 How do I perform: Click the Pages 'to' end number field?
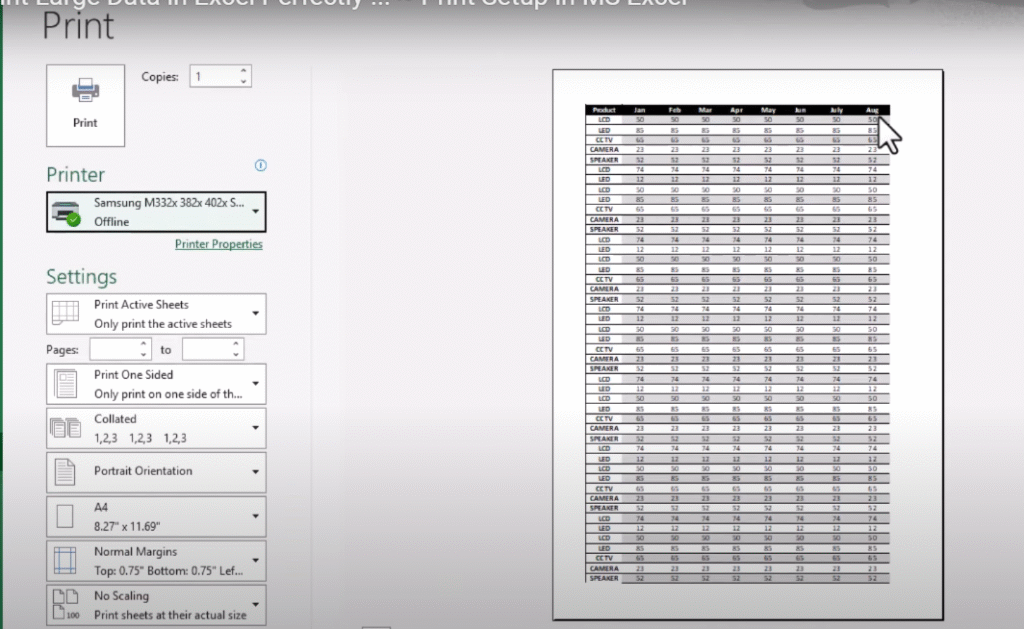(206, 349)
